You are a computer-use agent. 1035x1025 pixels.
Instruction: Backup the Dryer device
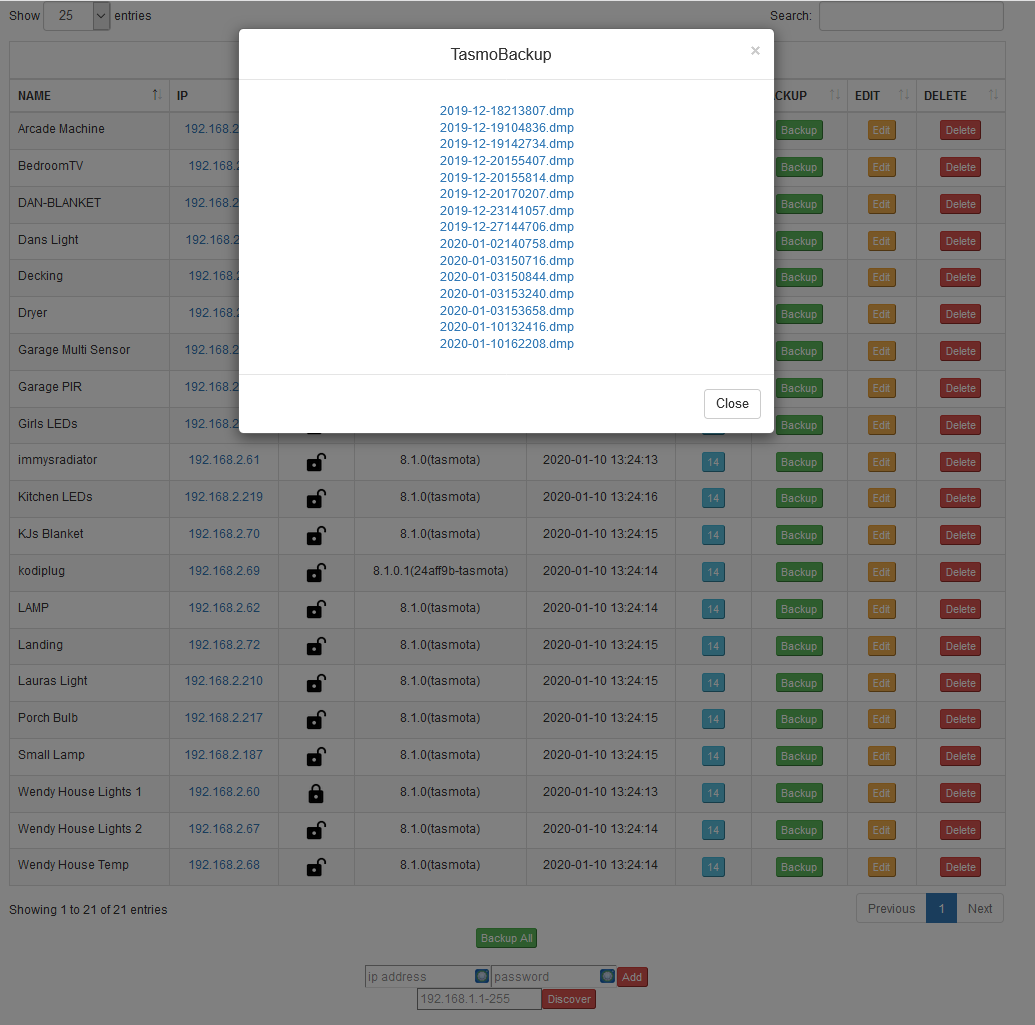(x=799, y=314)
